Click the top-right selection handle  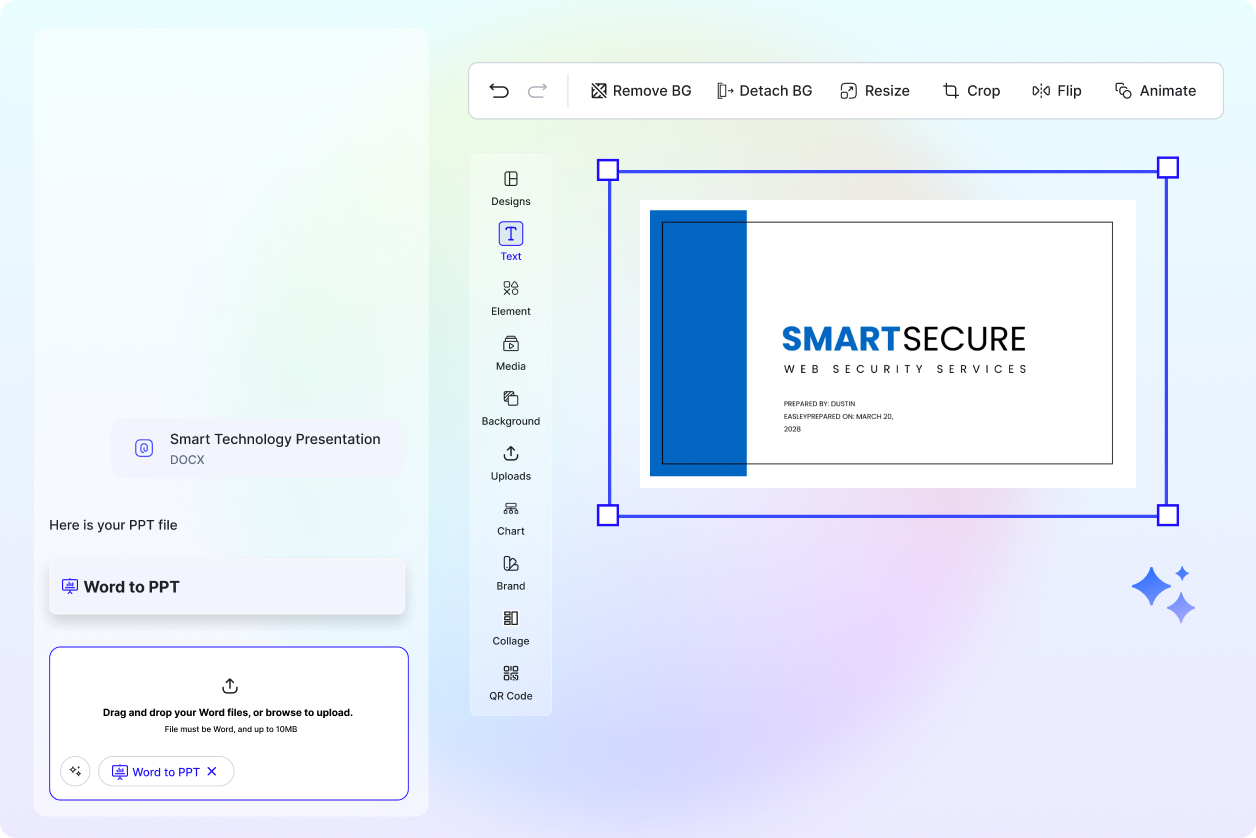click(x=1168, y=167)
